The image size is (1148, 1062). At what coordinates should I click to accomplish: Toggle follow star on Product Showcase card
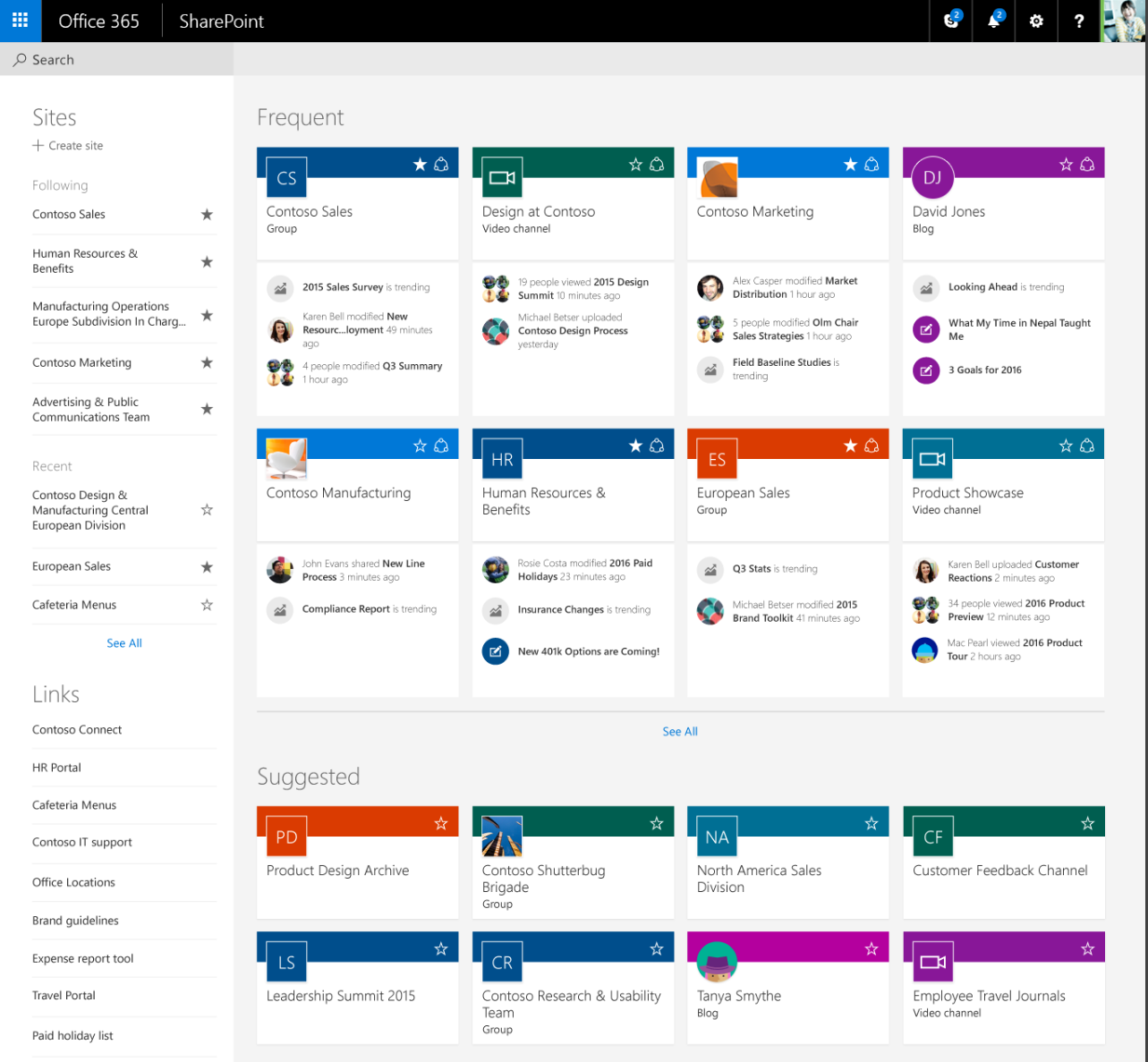tap(1066, 446)
